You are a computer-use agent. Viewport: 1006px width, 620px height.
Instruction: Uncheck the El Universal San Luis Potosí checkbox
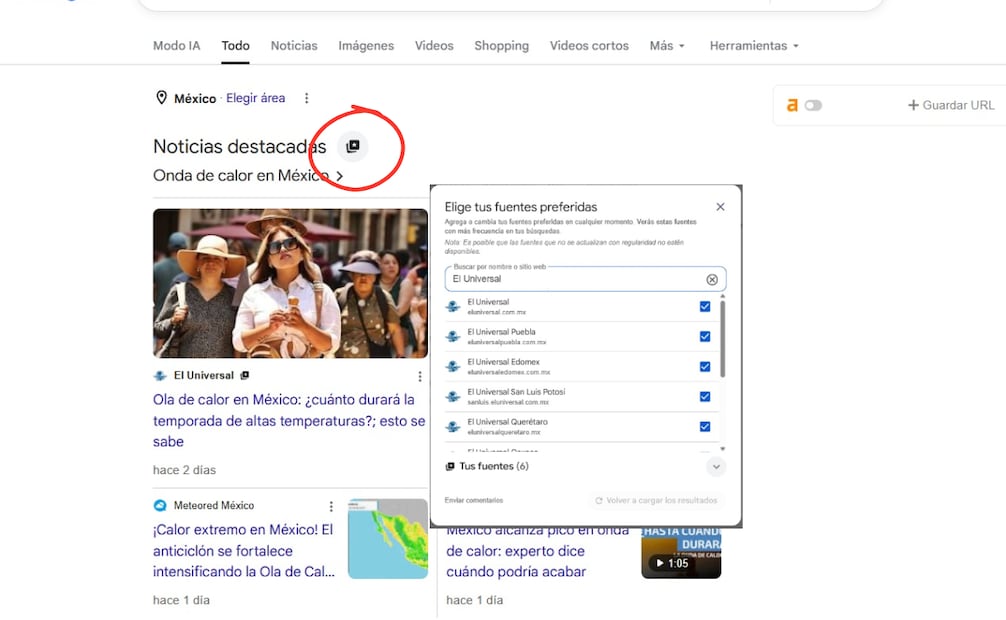click(705, 397)
